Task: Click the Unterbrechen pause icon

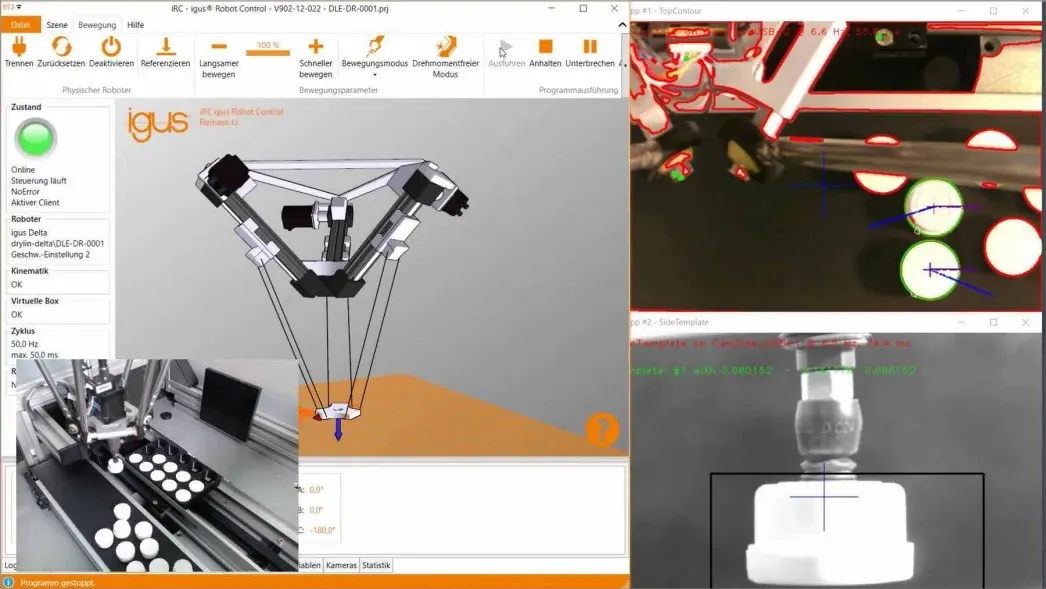Action: [589, 44]
